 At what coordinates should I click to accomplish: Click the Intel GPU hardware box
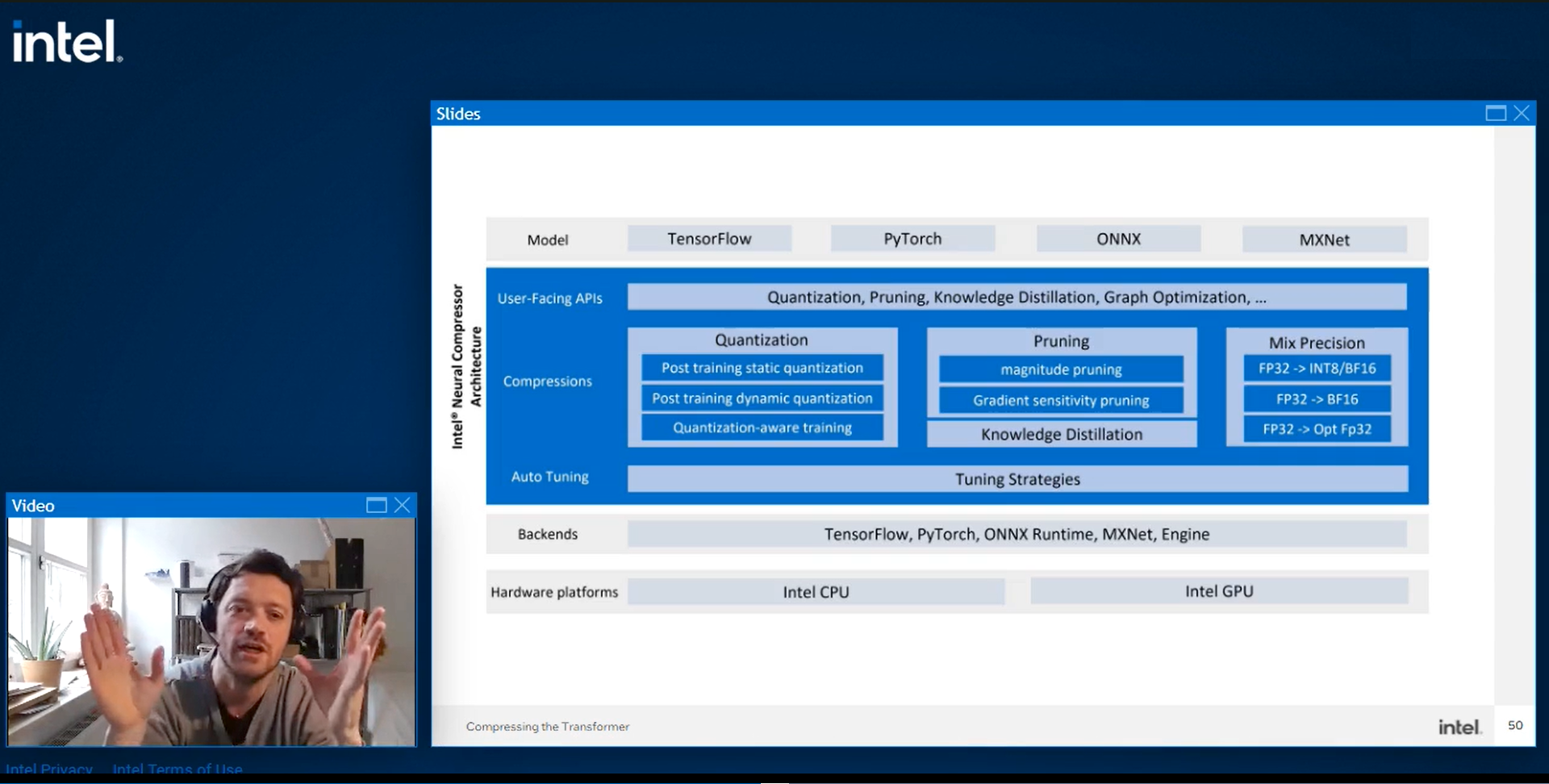coord(1219,591)
